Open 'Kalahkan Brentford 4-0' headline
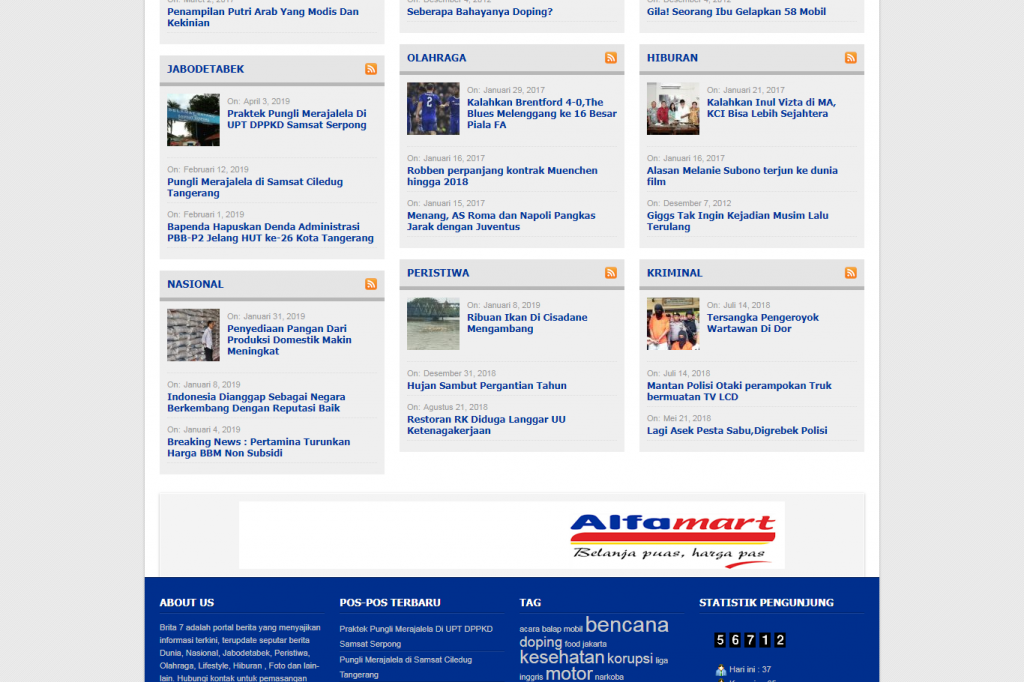The width and height of the screenshot is (1024, 682). click(541, 114)
